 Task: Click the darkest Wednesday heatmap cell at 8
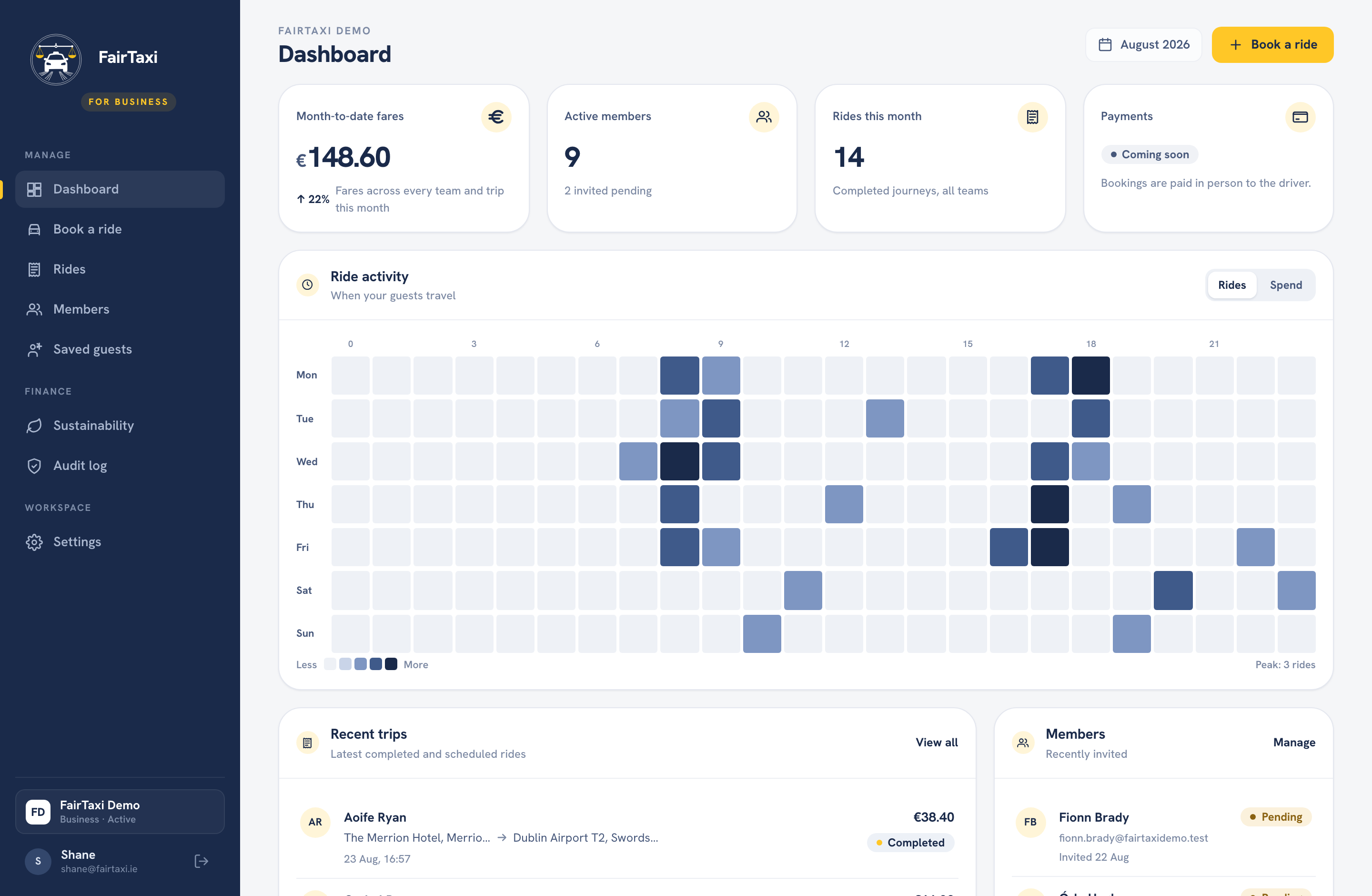[x=679, y=461]
